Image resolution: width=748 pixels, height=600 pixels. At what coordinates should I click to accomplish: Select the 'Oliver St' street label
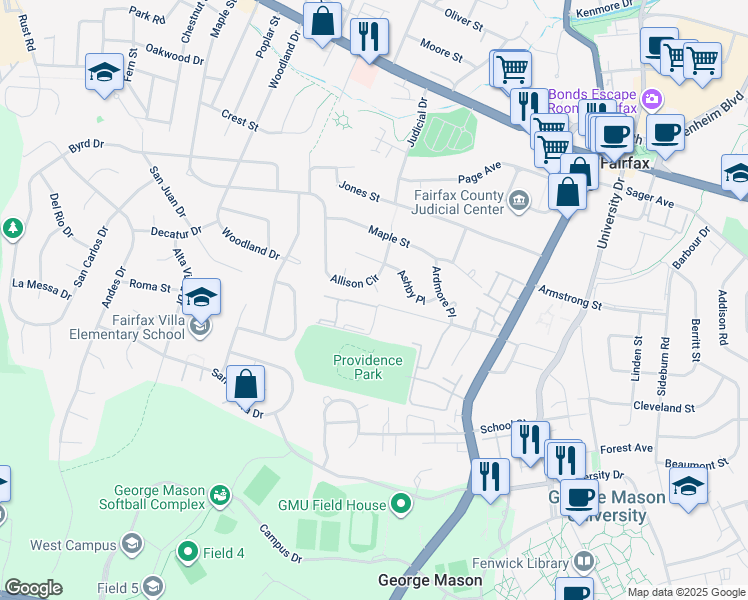(463, 20)
